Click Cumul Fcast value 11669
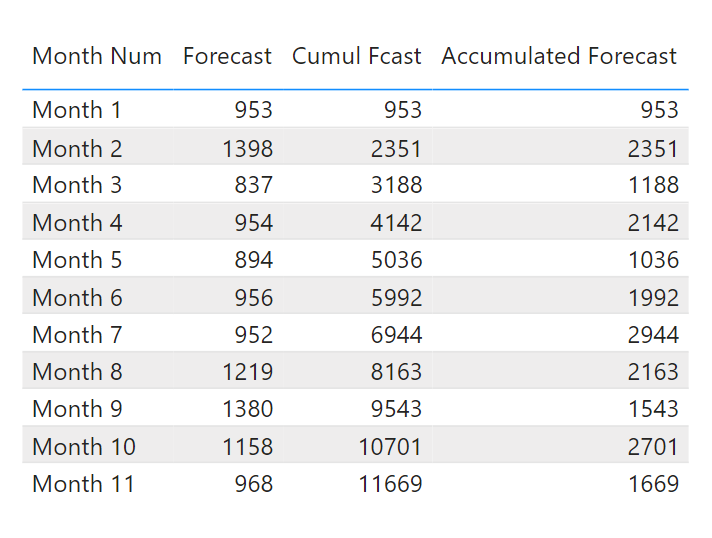712x538 pixels. (x=391, y=484)
